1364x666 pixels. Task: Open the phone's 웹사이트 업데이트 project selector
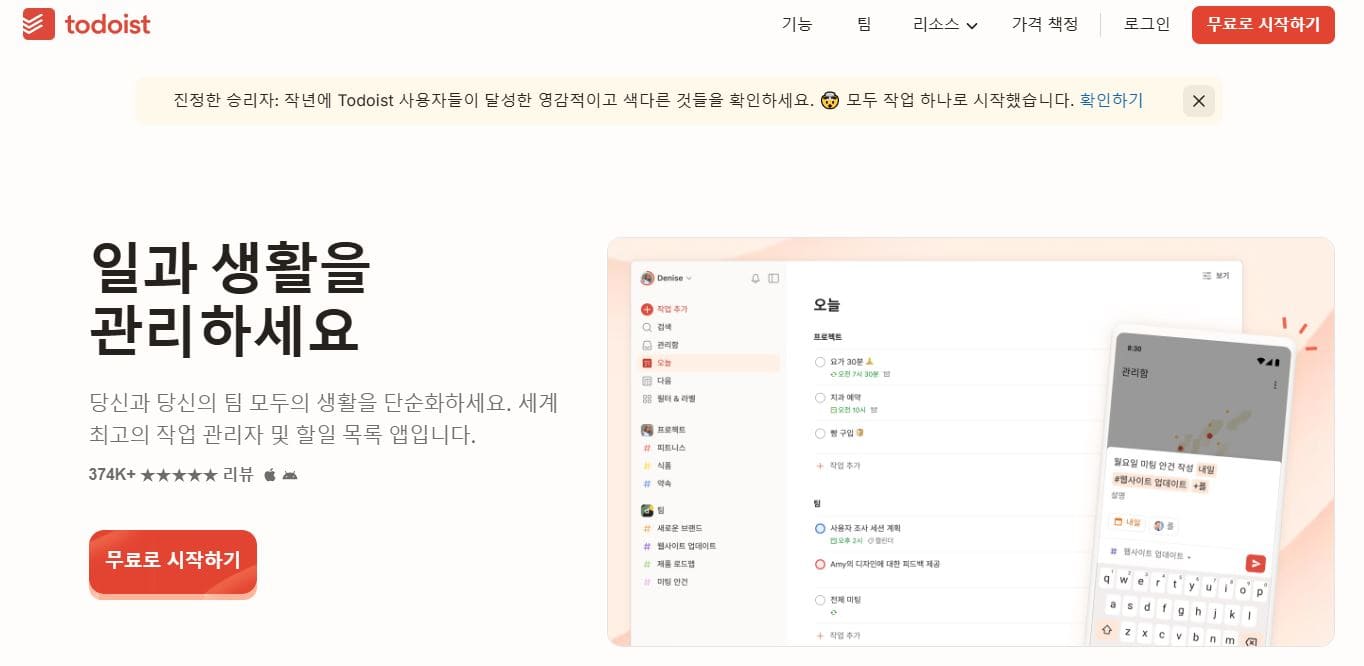tap(1152, 555)
